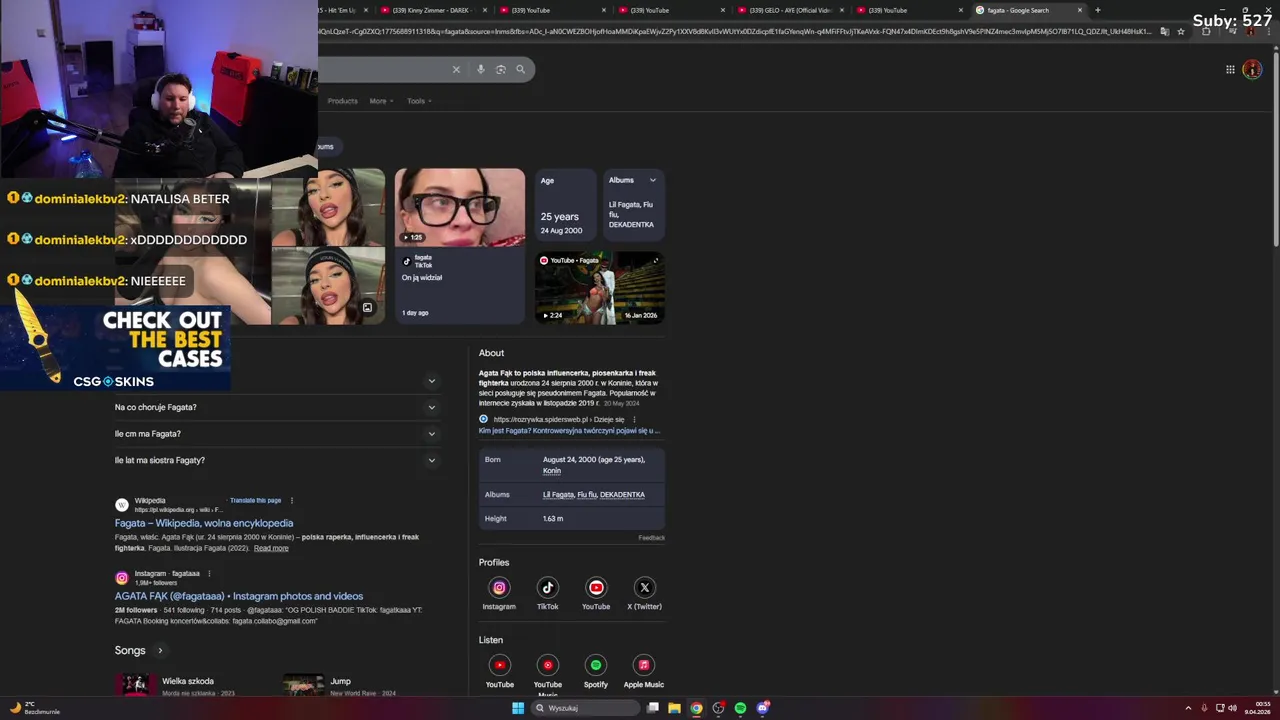Expand 'Ile lat ma siostra Fagaty?' question
Screen dimensions: 1280x720
coord(277,460)
